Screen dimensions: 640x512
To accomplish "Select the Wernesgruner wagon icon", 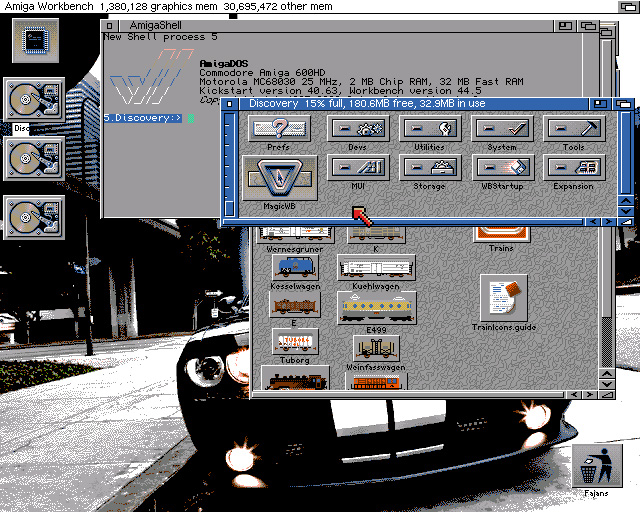I will click(295, 234).
